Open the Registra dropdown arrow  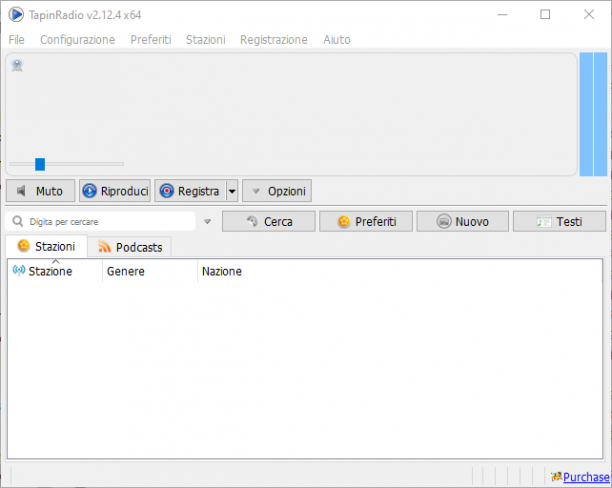232,191
